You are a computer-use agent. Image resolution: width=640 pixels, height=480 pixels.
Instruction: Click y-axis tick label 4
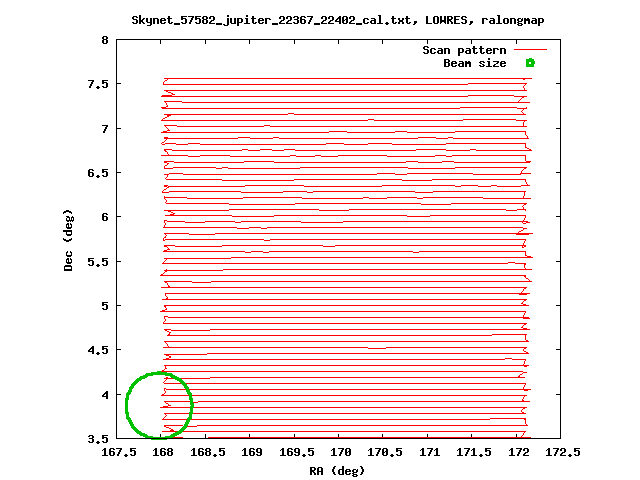click(105, 395)
